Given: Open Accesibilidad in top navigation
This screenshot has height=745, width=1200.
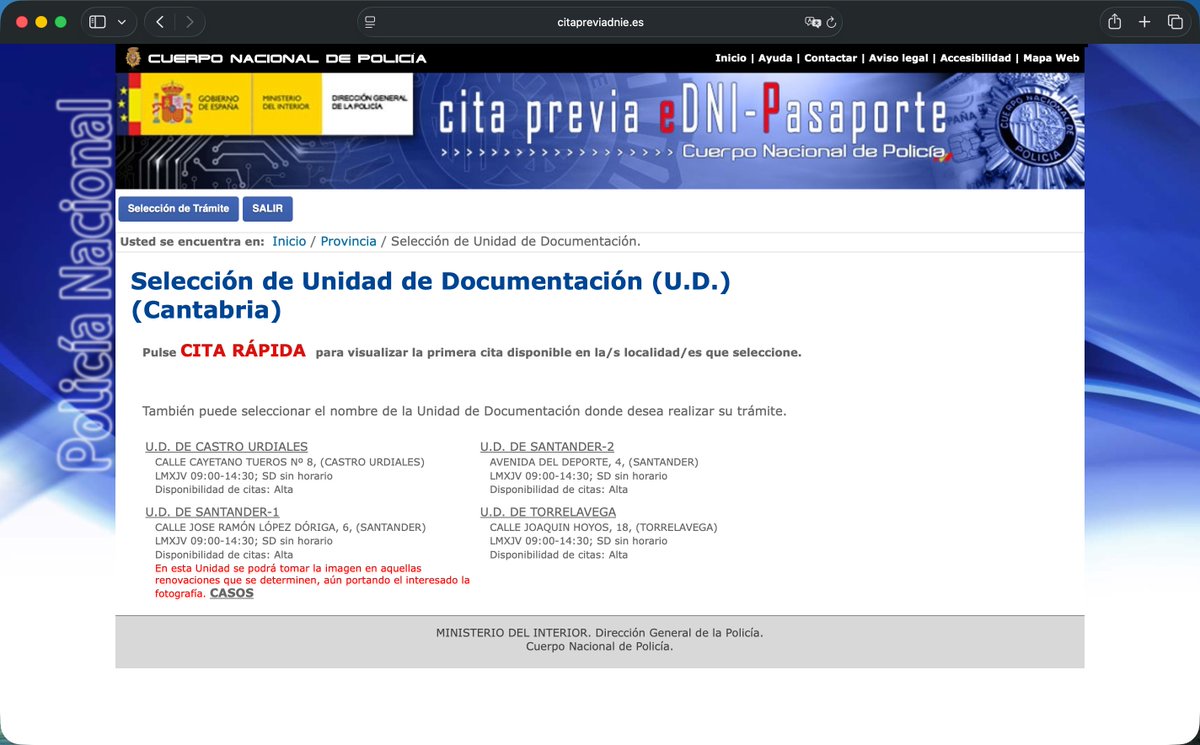Looking at the screenshot, I should click(x=975, y=58).
